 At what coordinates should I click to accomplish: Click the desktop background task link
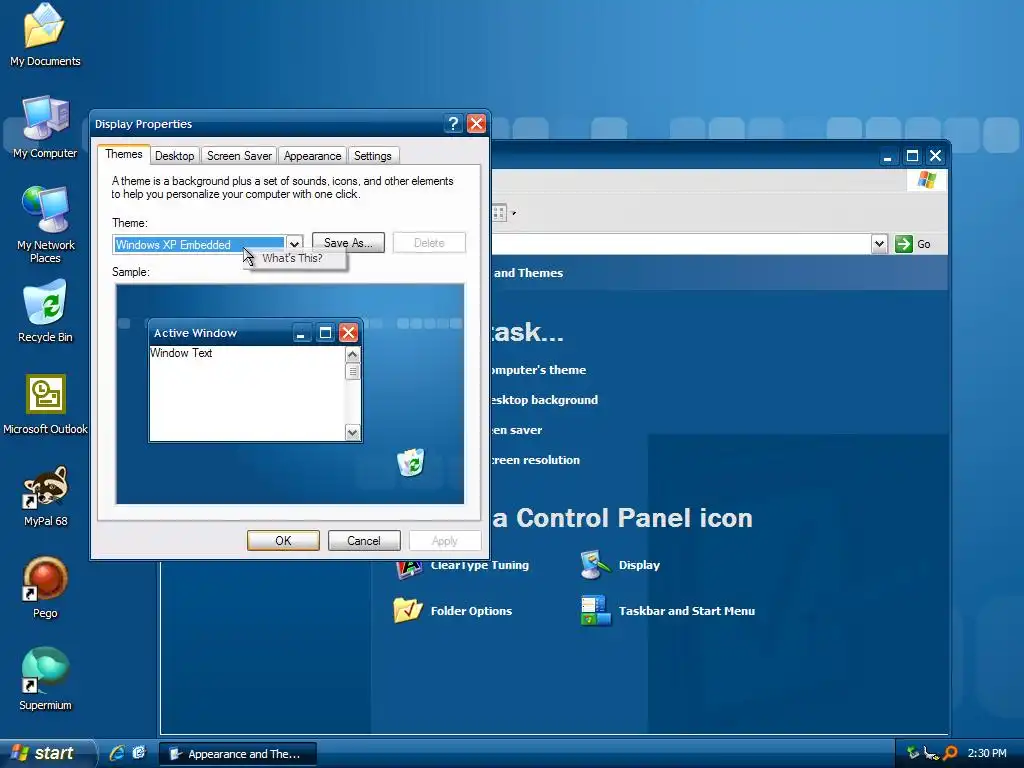tap(544, 400)
